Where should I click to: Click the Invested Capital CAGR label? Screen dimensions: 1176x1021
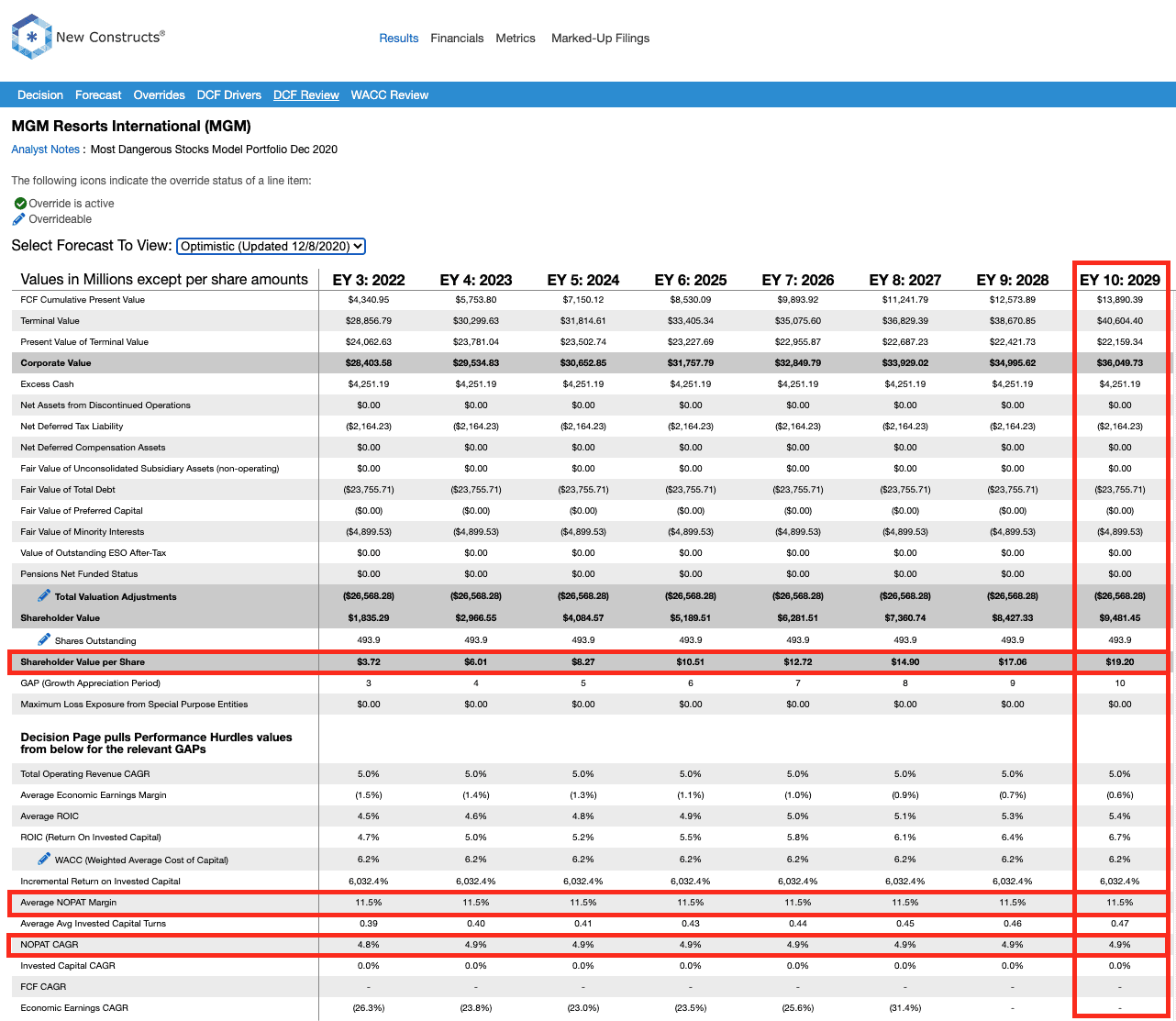pyautogui.click(x=68, y=966)
